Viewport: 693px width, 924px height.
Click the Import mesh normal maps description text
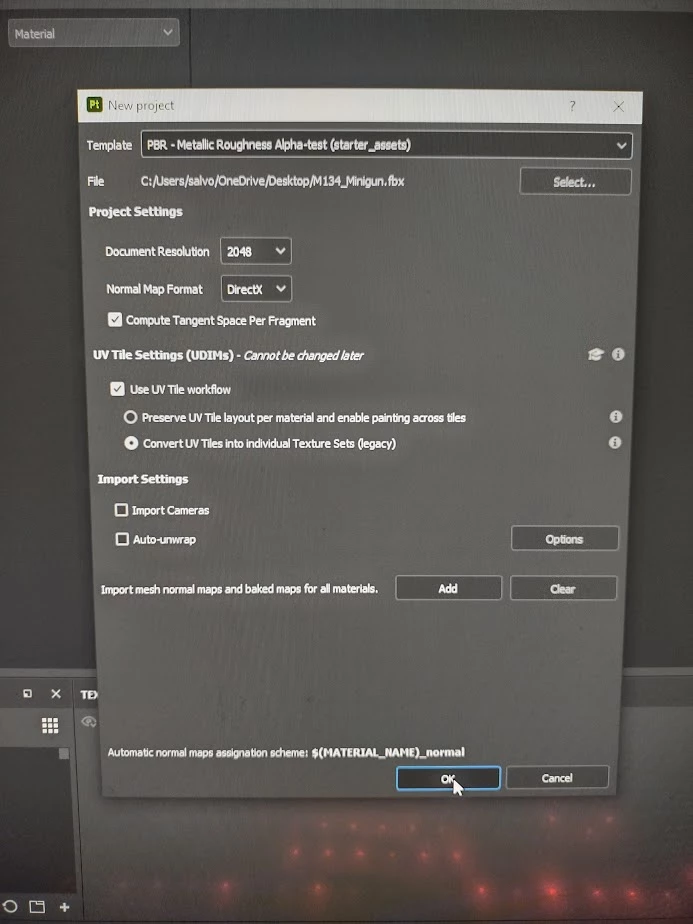tap(239, 589)
